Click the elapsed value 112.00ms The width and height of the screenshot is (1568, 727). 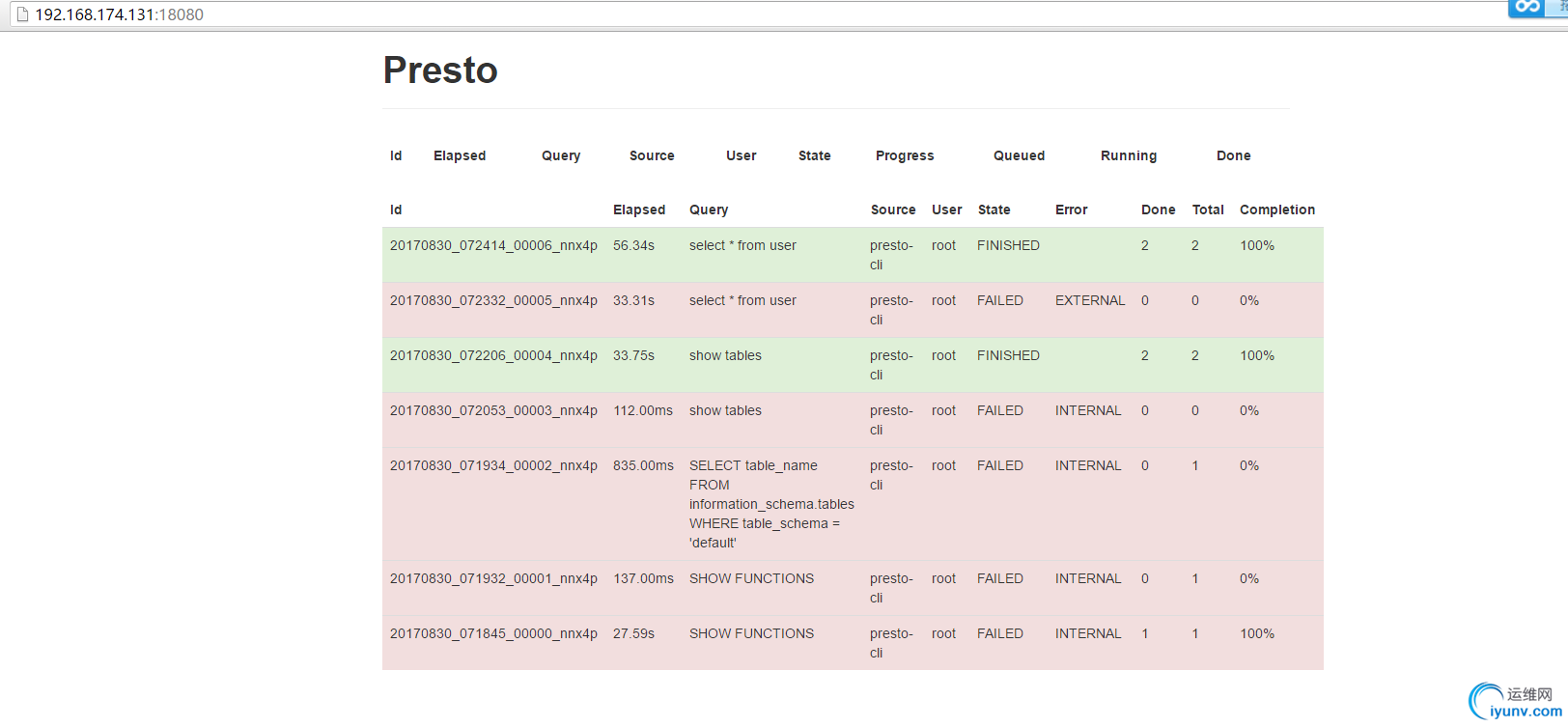point(643,410)
